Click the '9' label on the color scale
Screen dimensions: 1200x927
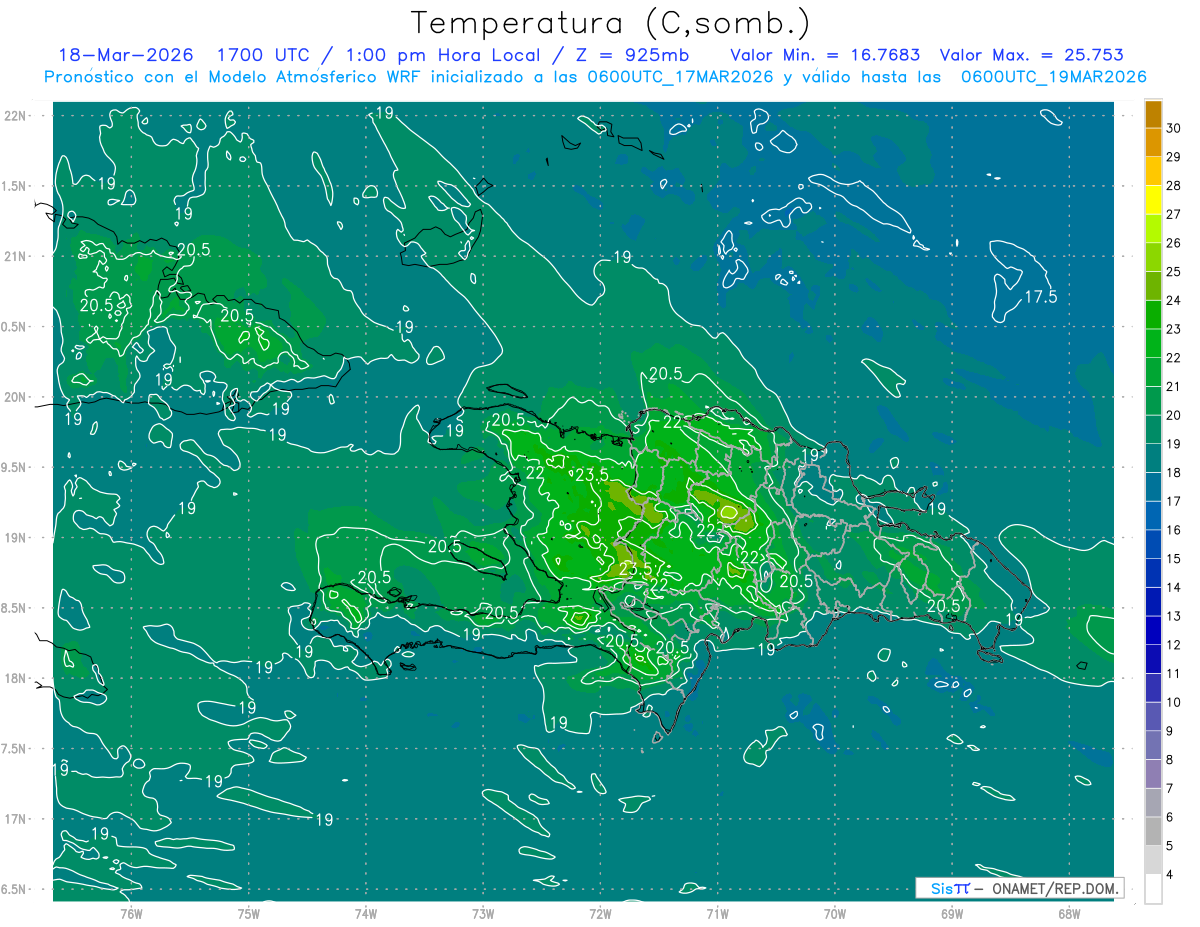[x=1172, y=731]
